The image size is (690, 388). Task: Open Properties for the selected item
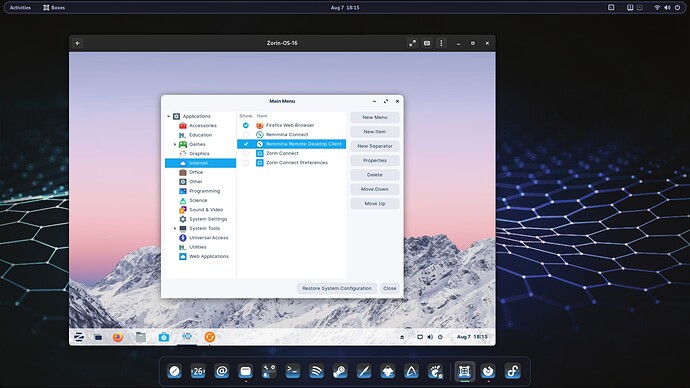pyautogui.click(x=374, y=161)
